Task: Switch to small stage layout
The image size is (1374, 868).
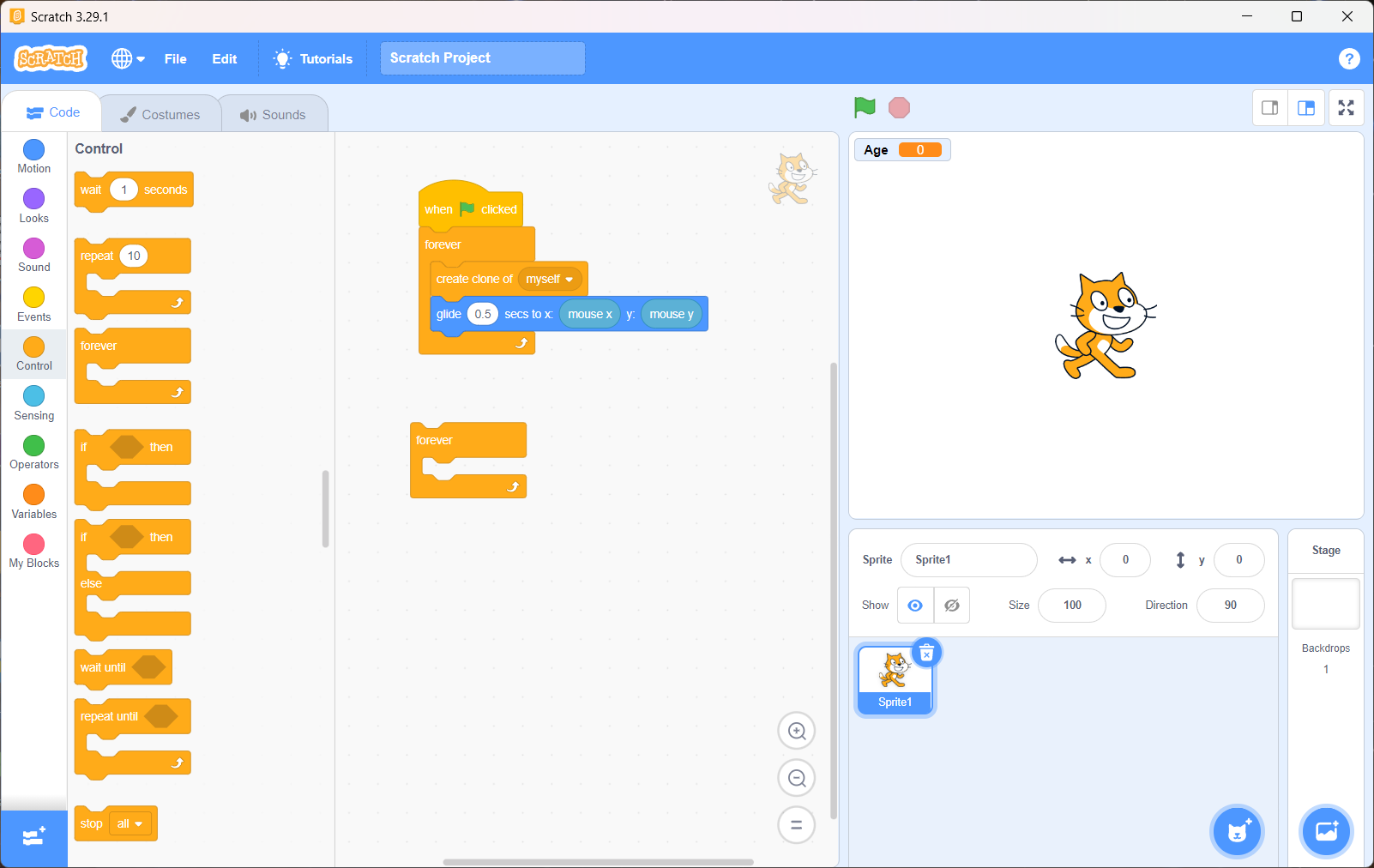Action: pos(1269,108)
